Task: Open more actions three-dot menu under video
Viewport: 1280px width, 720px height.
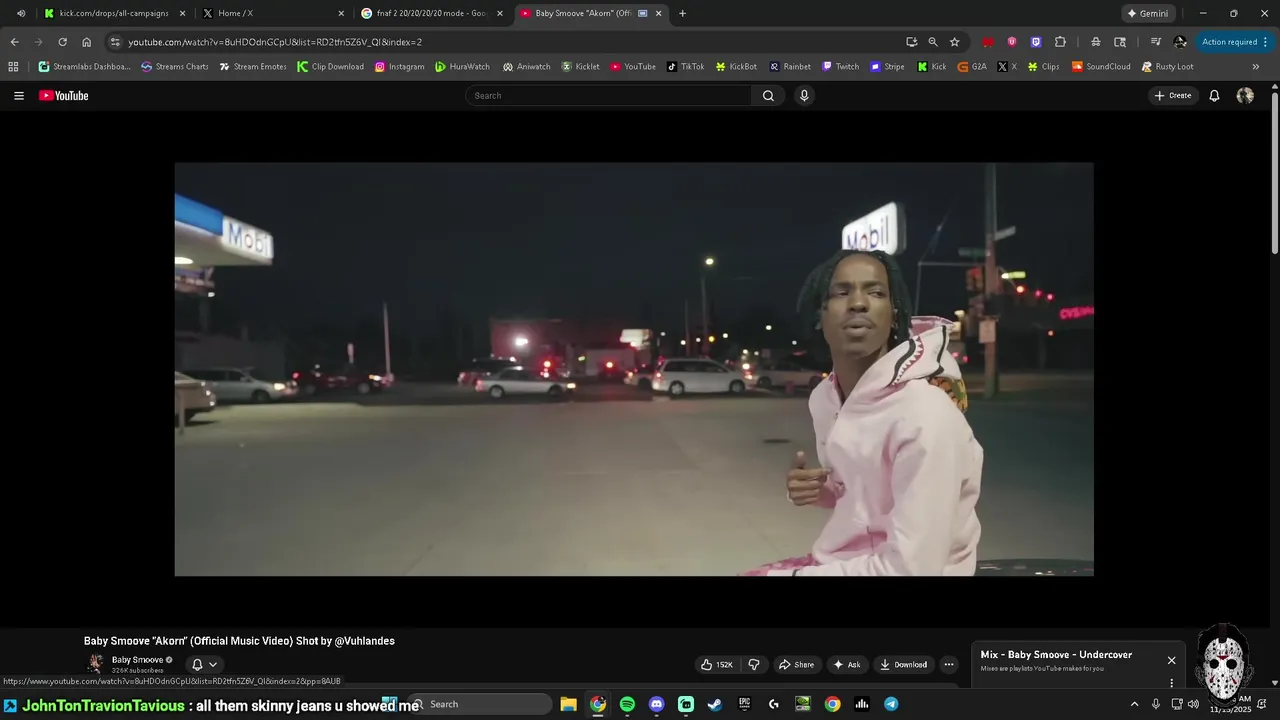Action: pos(949,665)
